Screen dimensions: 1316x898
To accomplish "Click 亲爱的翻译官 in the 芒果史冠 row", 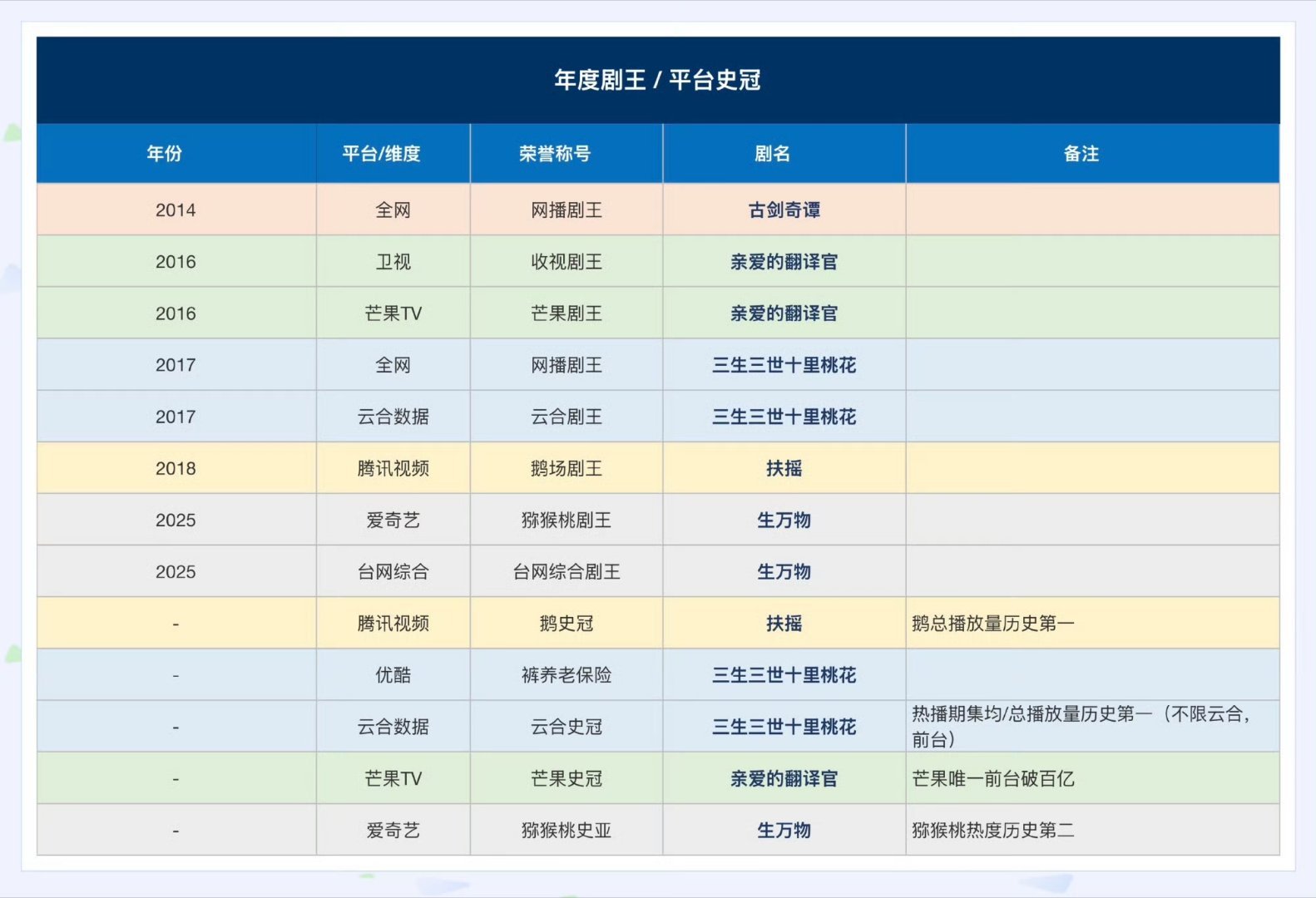I will (784, 779).
